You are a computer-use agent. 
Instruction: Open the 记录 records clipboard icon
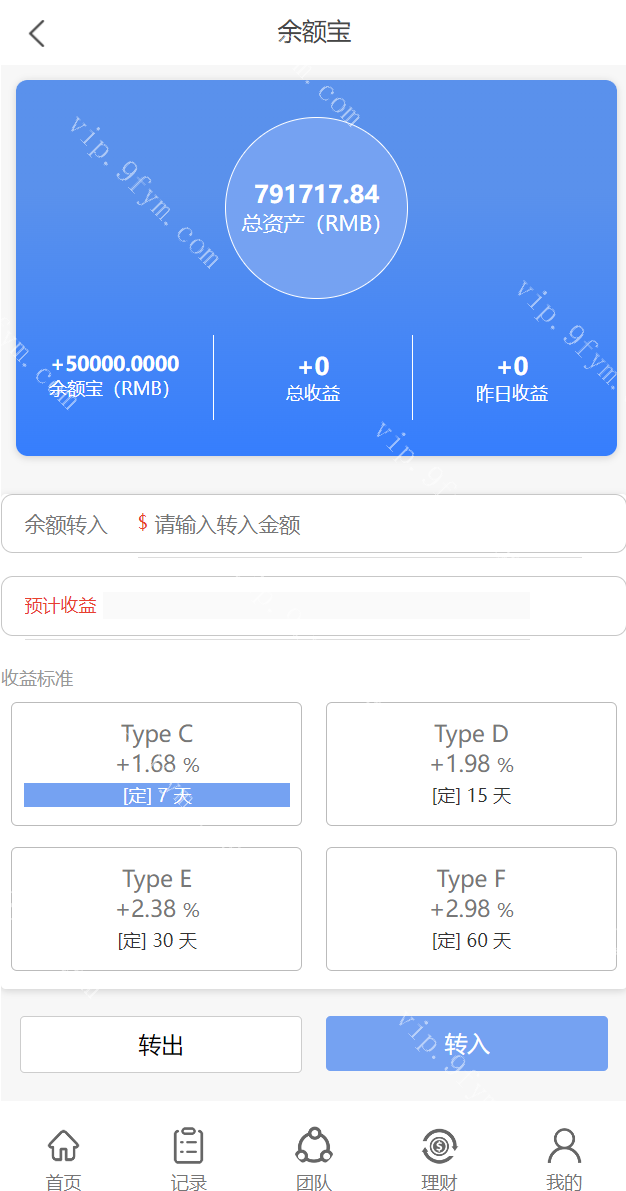click(x=188, y=1146)
